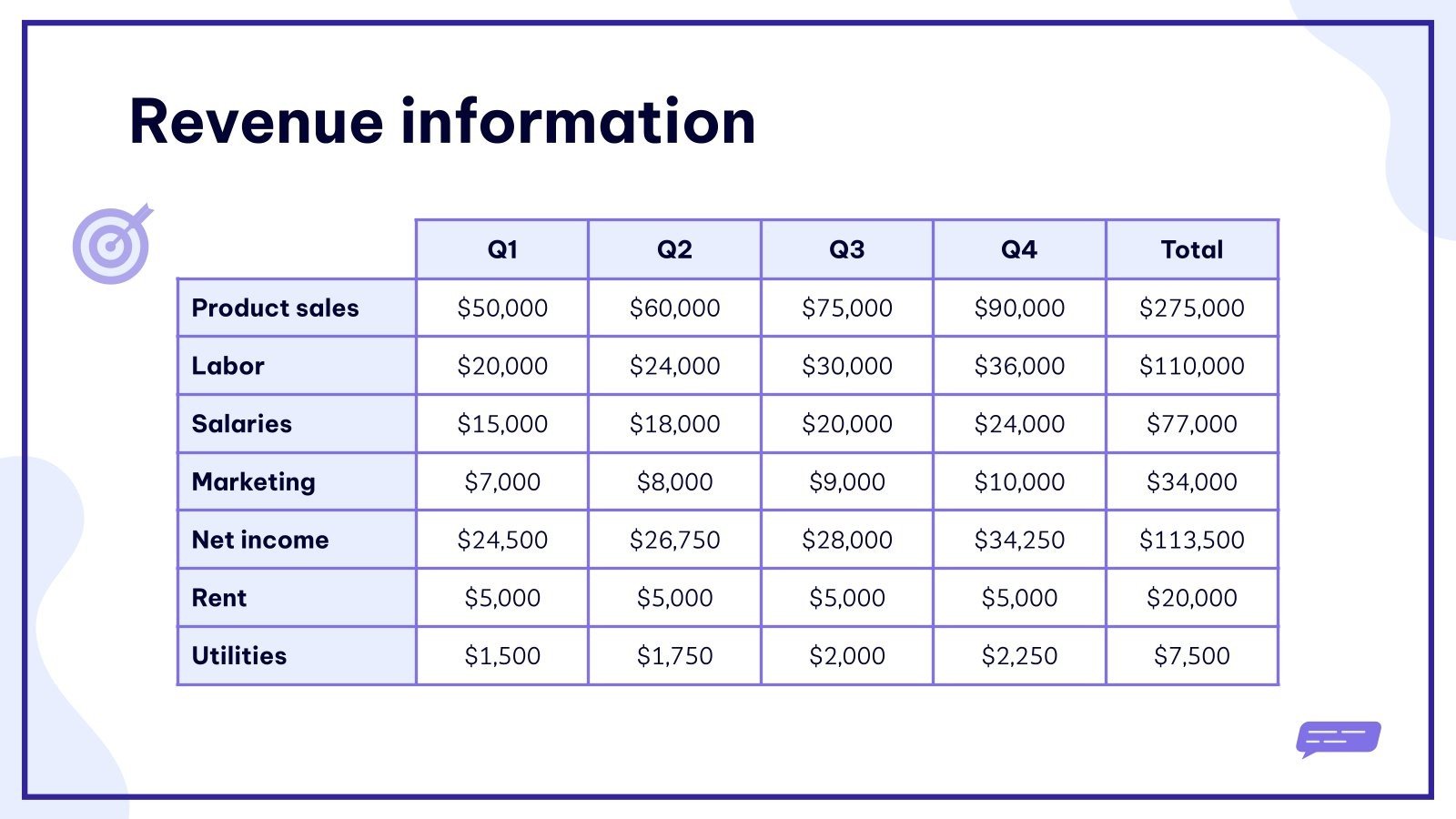The height and width of the screenshot is (819, 1456).
Task: Click the $15,000 salaries Q1 cell
Action: point(502,424)
